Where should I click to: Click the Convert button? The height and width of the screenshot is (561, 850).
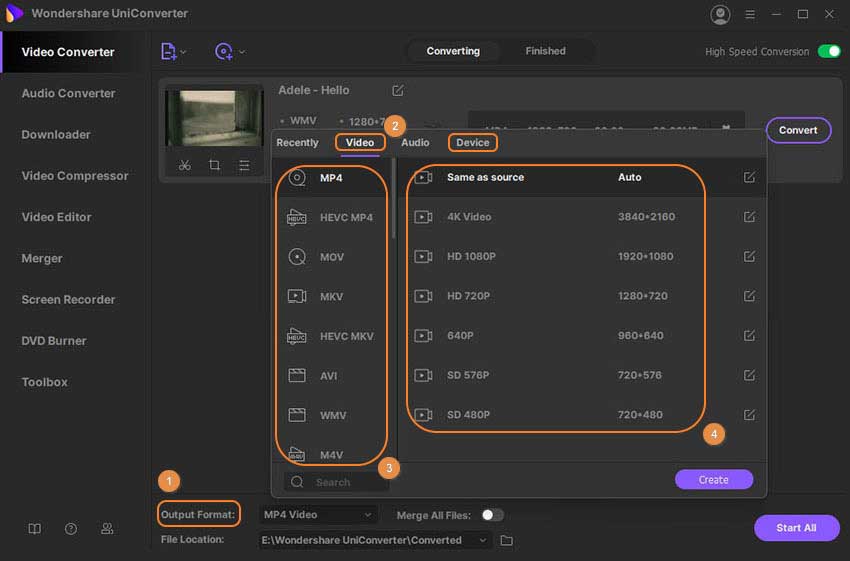pos(798,130)
